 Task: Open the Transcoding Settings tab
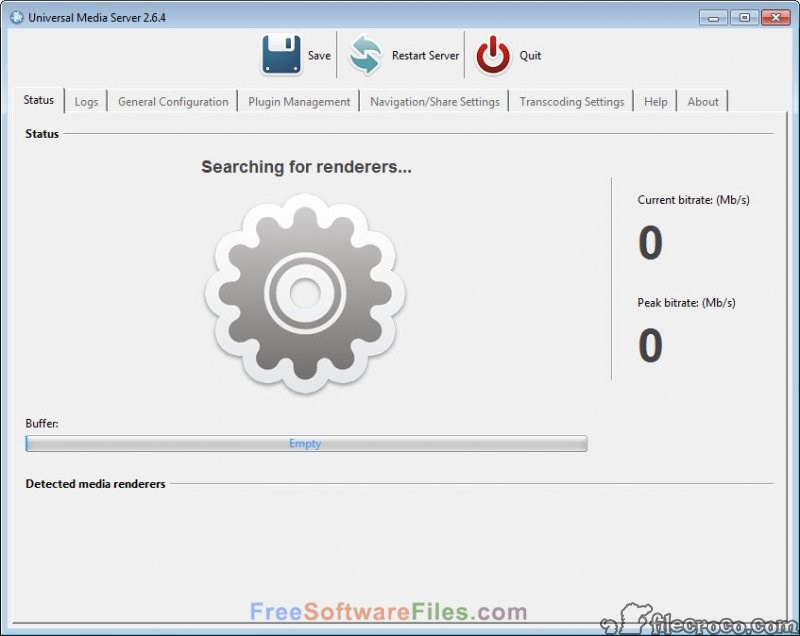click(571, 101)
